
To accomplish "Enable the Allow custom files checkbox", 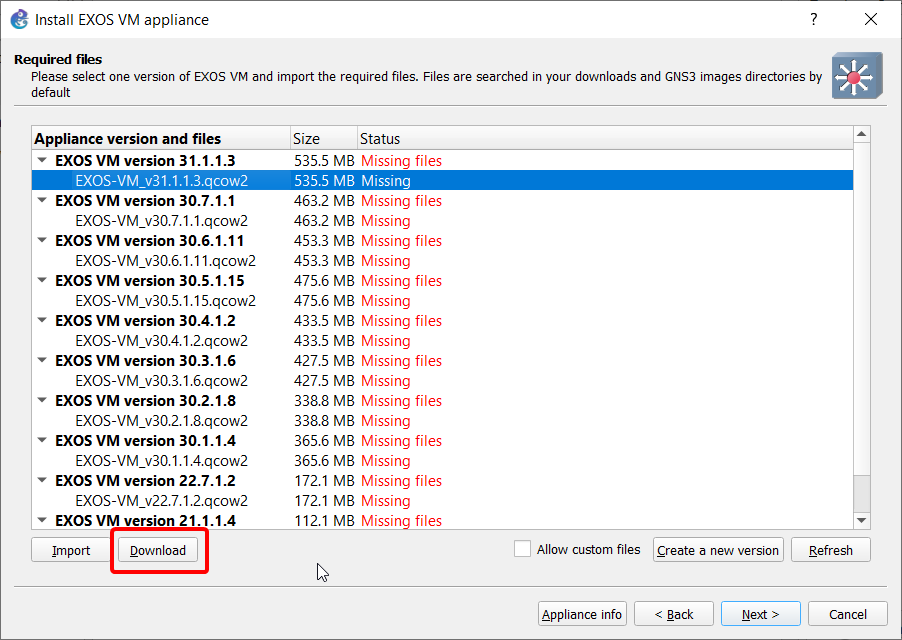I will click(x=522, y=549).
